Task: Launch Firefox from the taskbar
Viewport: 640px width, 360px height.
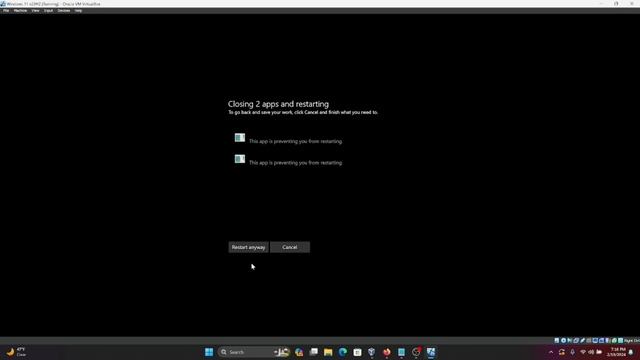Action: [x=387, y=352]
